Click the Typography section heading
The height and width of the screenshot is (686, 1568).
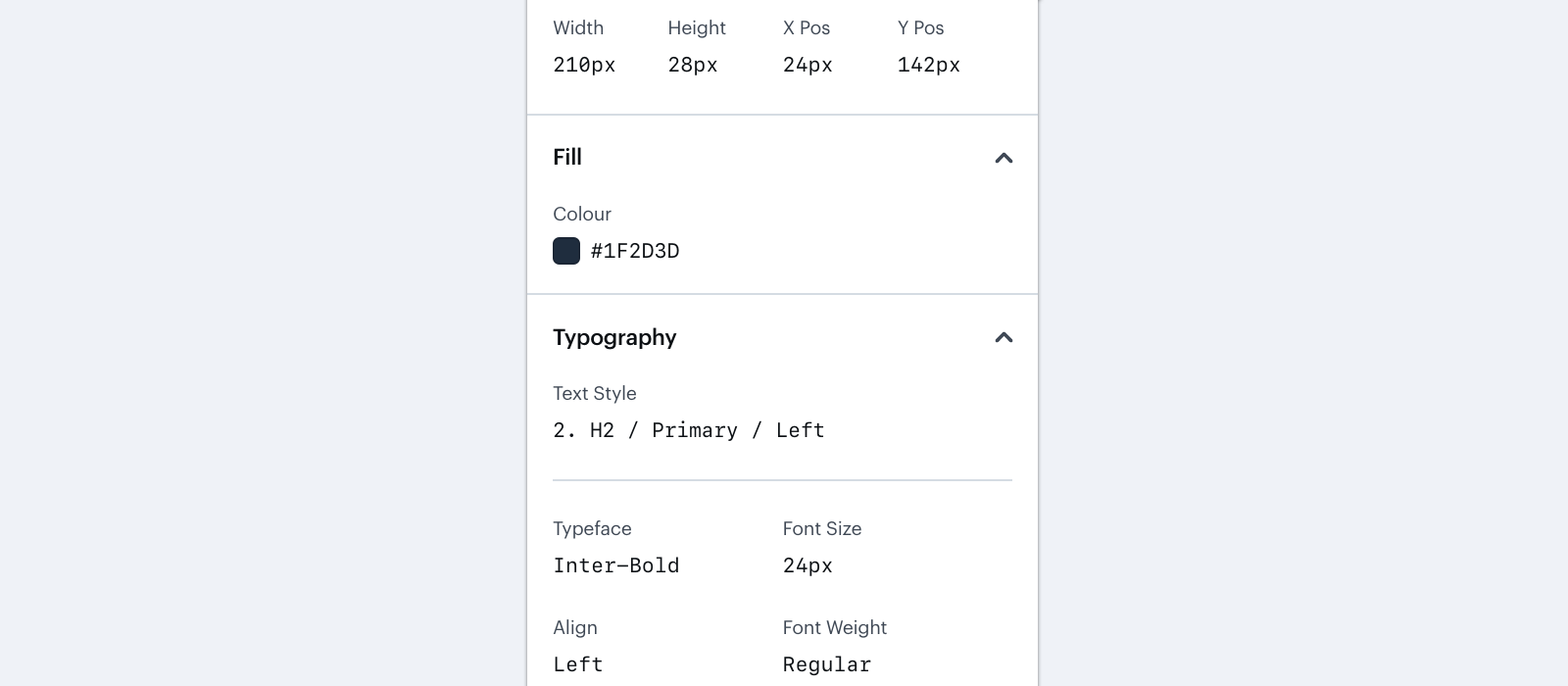pyautogui.click(x=614, y=337)
